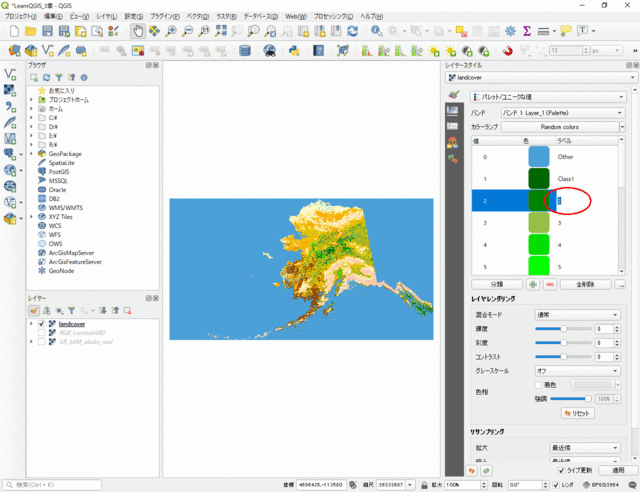Click the dark green swatch for Class1

coord(539,179)
